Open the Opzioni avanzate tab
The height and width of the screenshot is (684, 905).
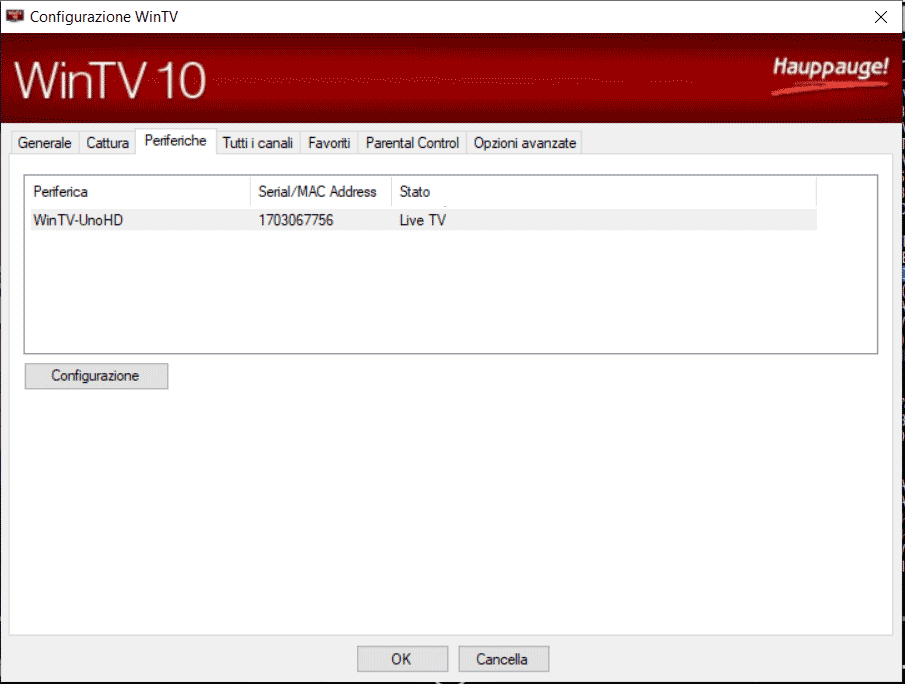(x=525, y=143)
